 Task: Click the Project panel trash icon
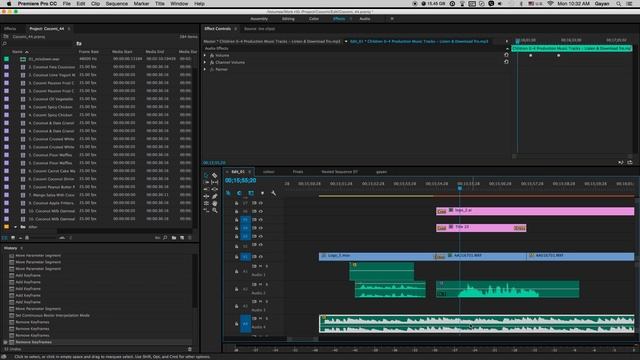click(x=190, y=238)
